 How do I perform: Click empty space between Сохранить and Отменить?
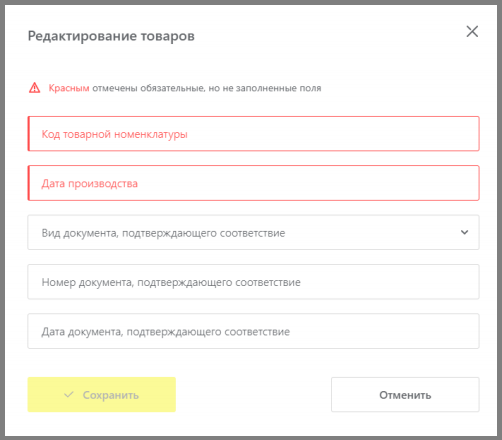[253, 395]
